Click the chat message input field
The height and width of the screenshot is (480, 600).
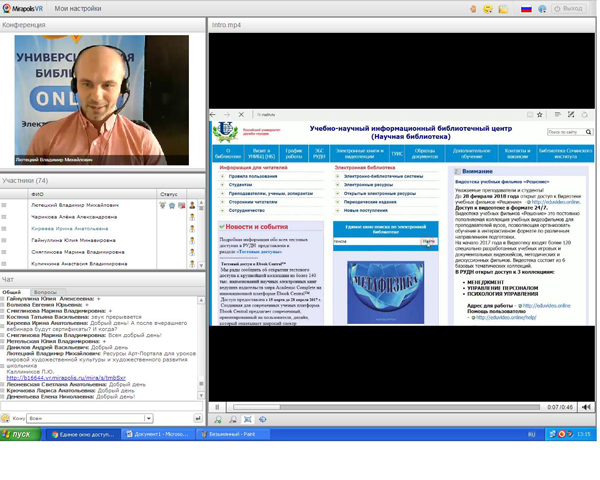(101, 406)
